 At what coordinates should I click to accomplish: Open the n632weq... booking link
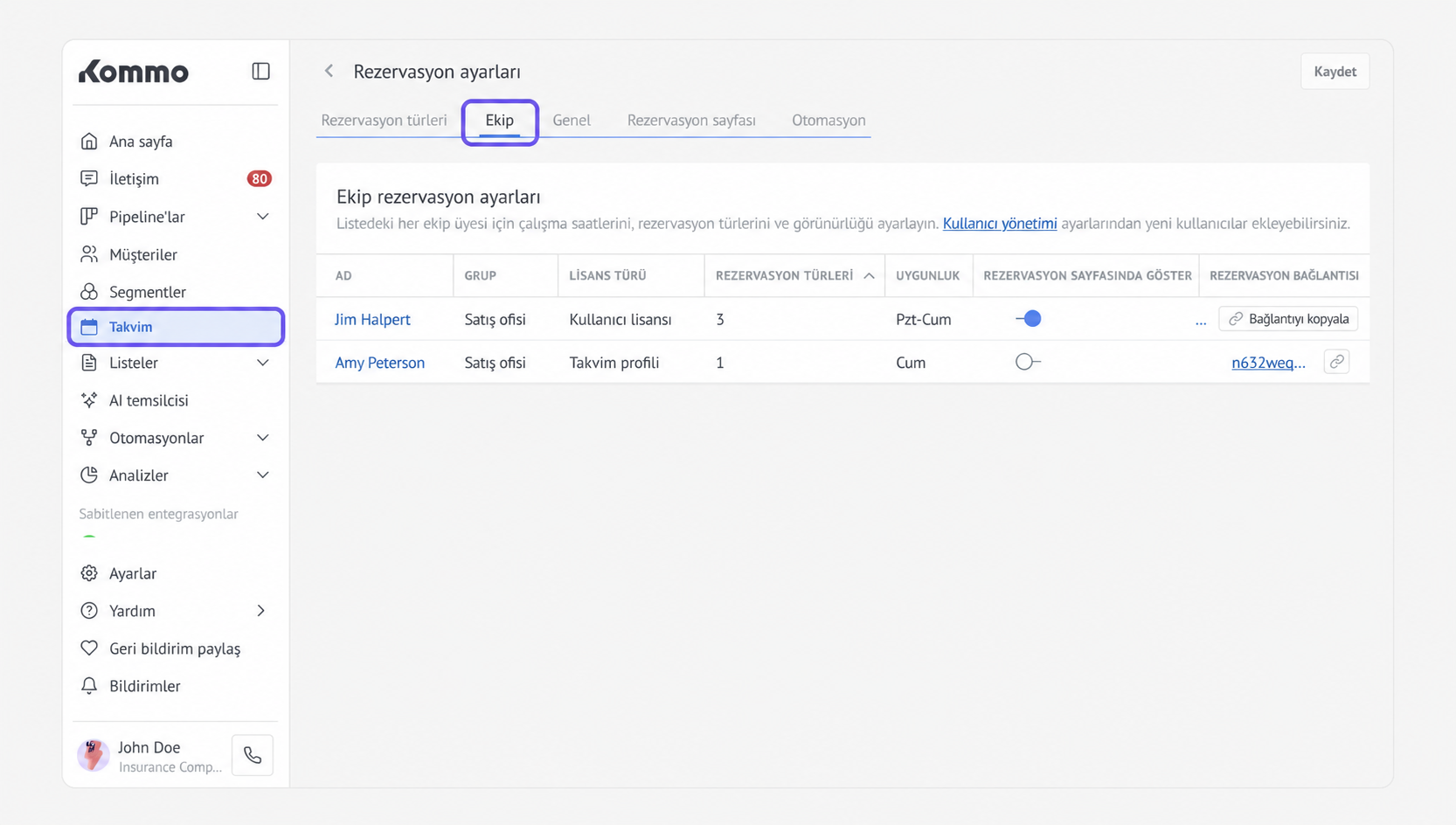point(1268,363)
